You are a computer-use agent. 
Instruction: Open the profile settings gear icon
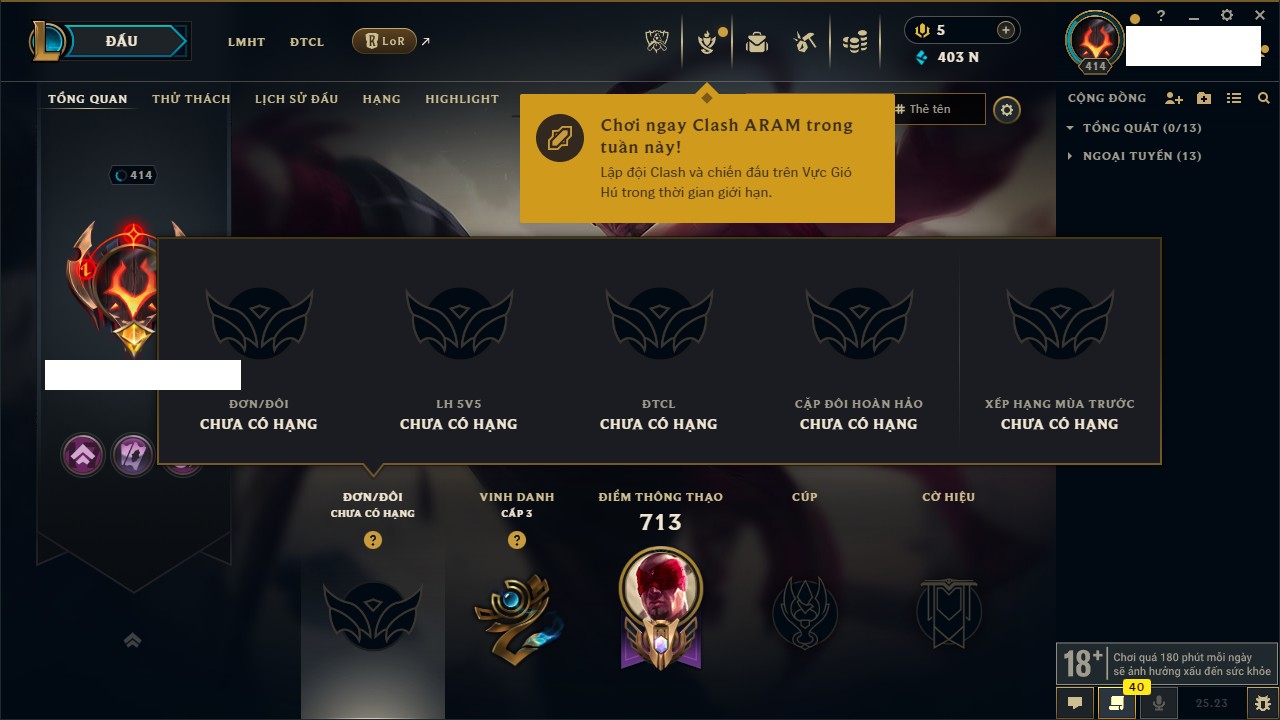pyautogui.click(x=1007, y=110)
